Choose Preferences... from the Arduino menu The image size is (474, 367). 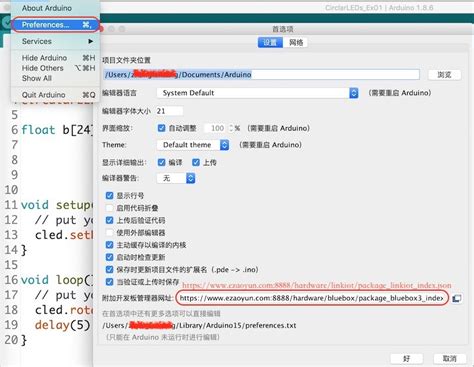(56, 25)
